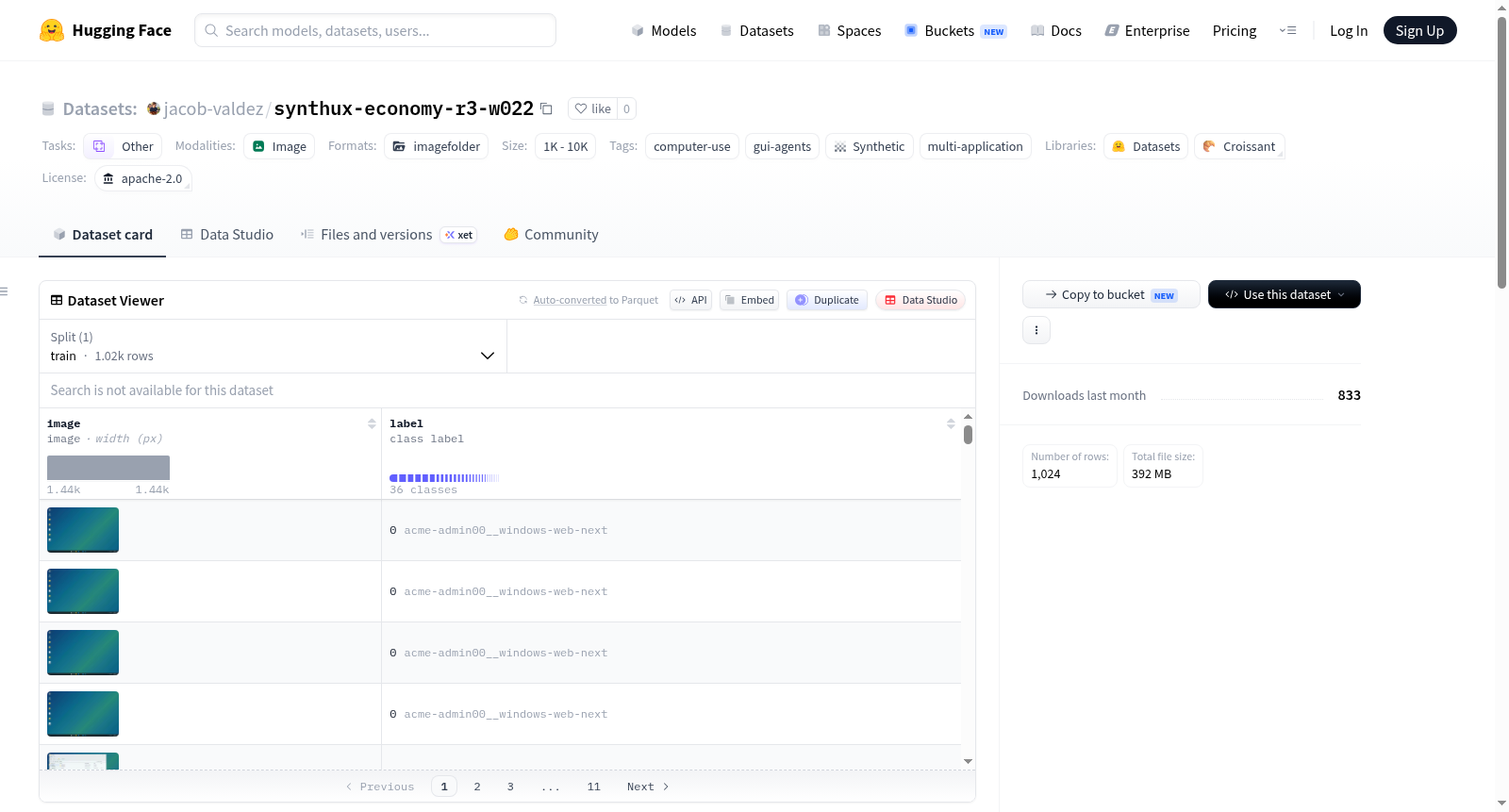
Task: Select current page 1 in pagination
Action: point(444,787)
